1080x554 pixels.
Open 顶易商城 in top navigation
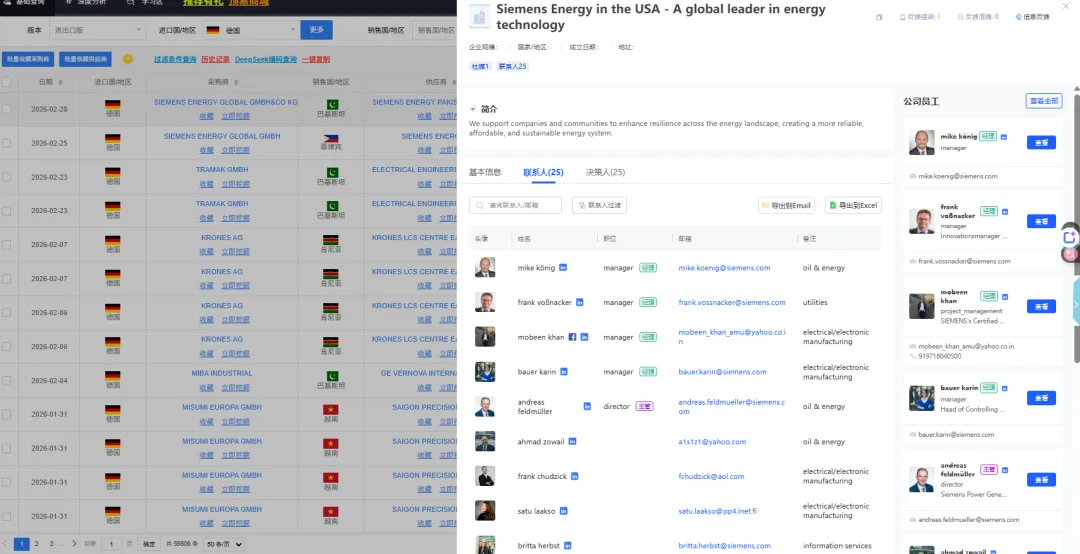[x=249, y=3]
